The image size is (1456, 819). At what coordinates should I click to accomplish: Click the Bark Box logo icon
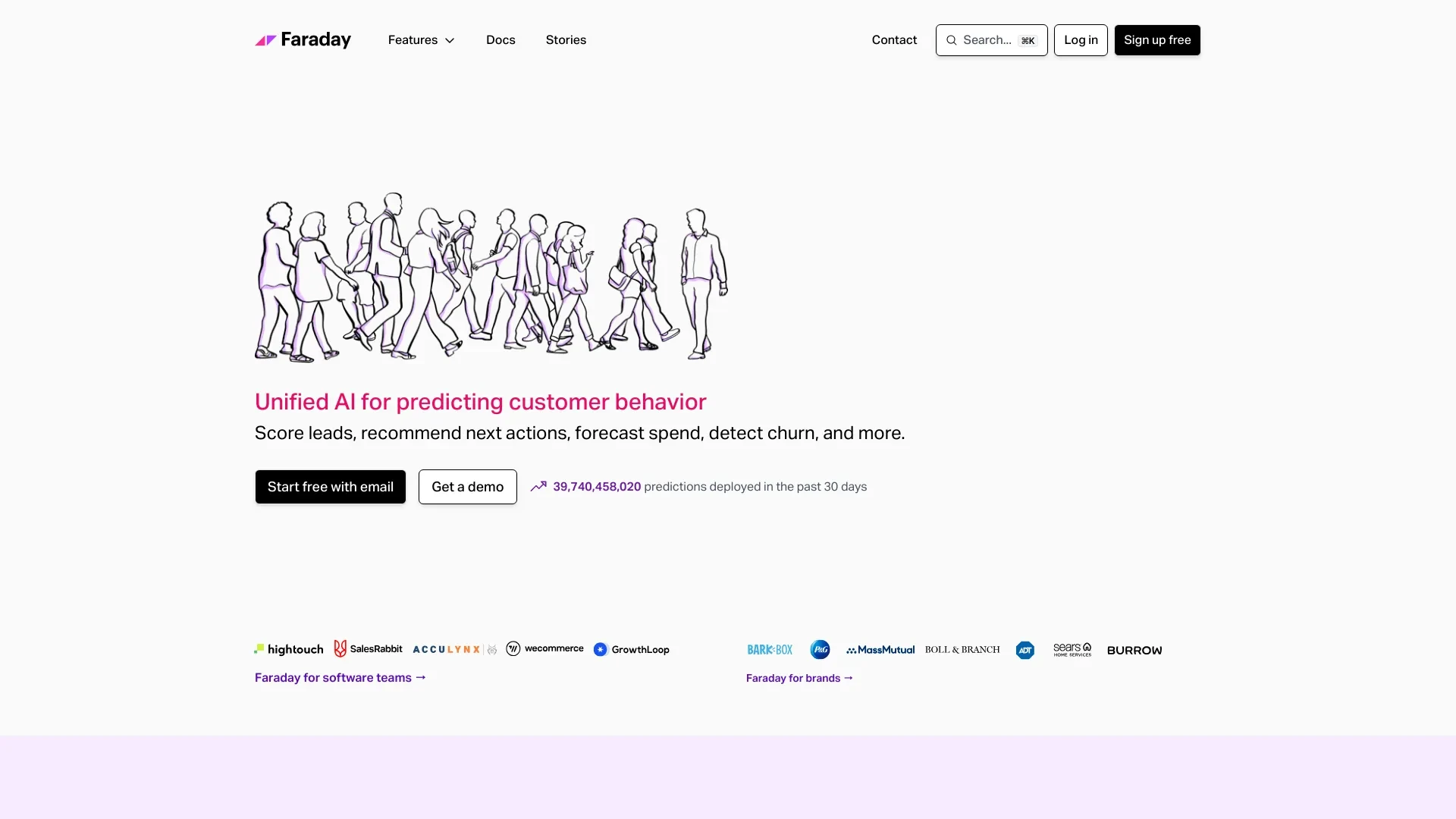pyautogui.click(x=770, y=649)
